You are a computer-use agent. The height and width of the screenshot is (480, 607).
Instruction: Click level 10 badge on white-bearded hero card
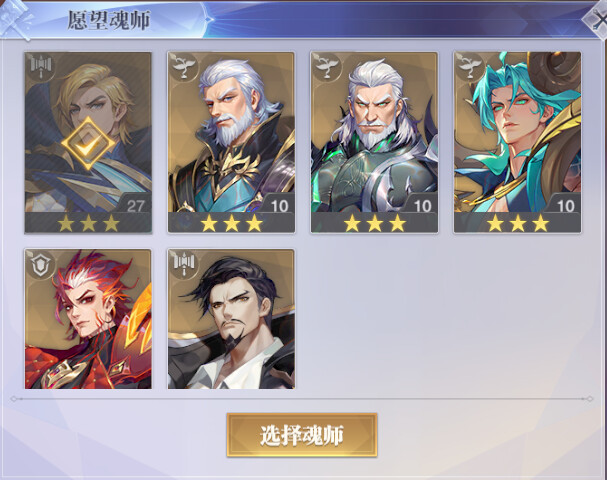pos(279,206)
